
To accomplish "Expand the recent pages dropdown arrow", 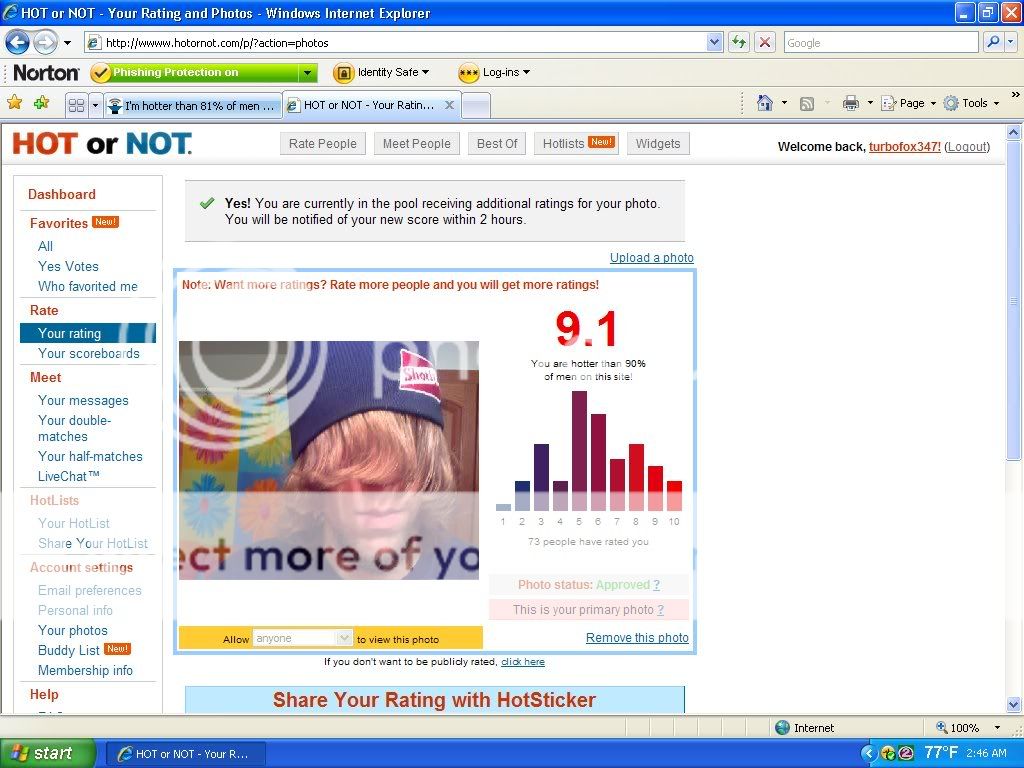I will (x=67, y=43).
